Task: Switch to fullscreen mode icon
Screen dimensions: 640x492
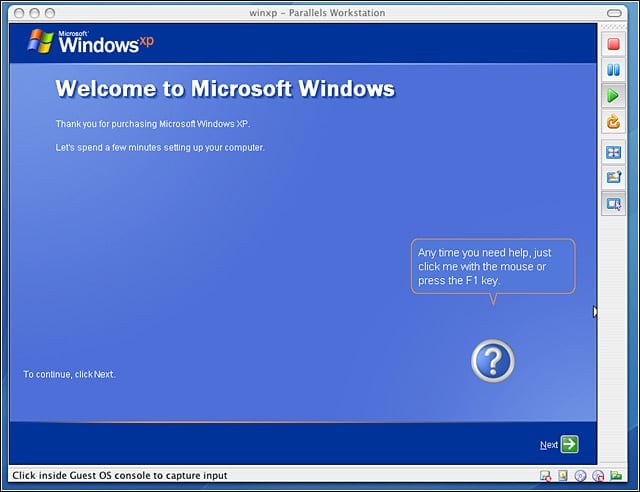Action: tap(613, 153)
